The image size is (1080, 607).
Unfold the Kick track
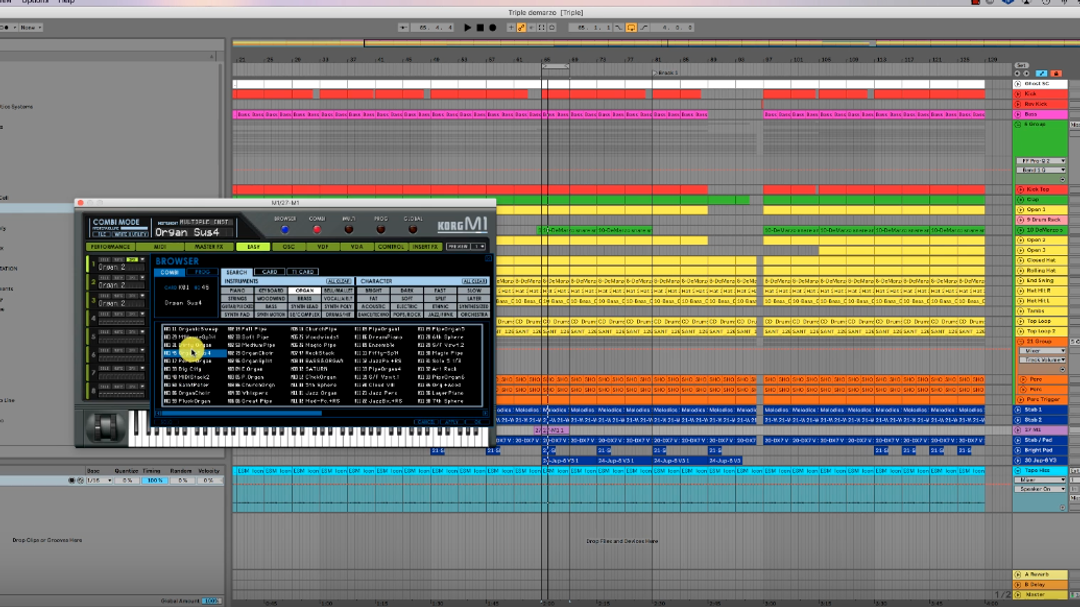[x=1019, y=94]
